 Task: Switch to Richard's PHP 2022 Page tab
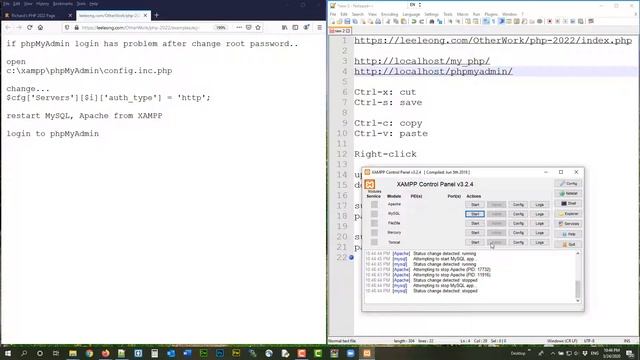(x=38, y=15)
